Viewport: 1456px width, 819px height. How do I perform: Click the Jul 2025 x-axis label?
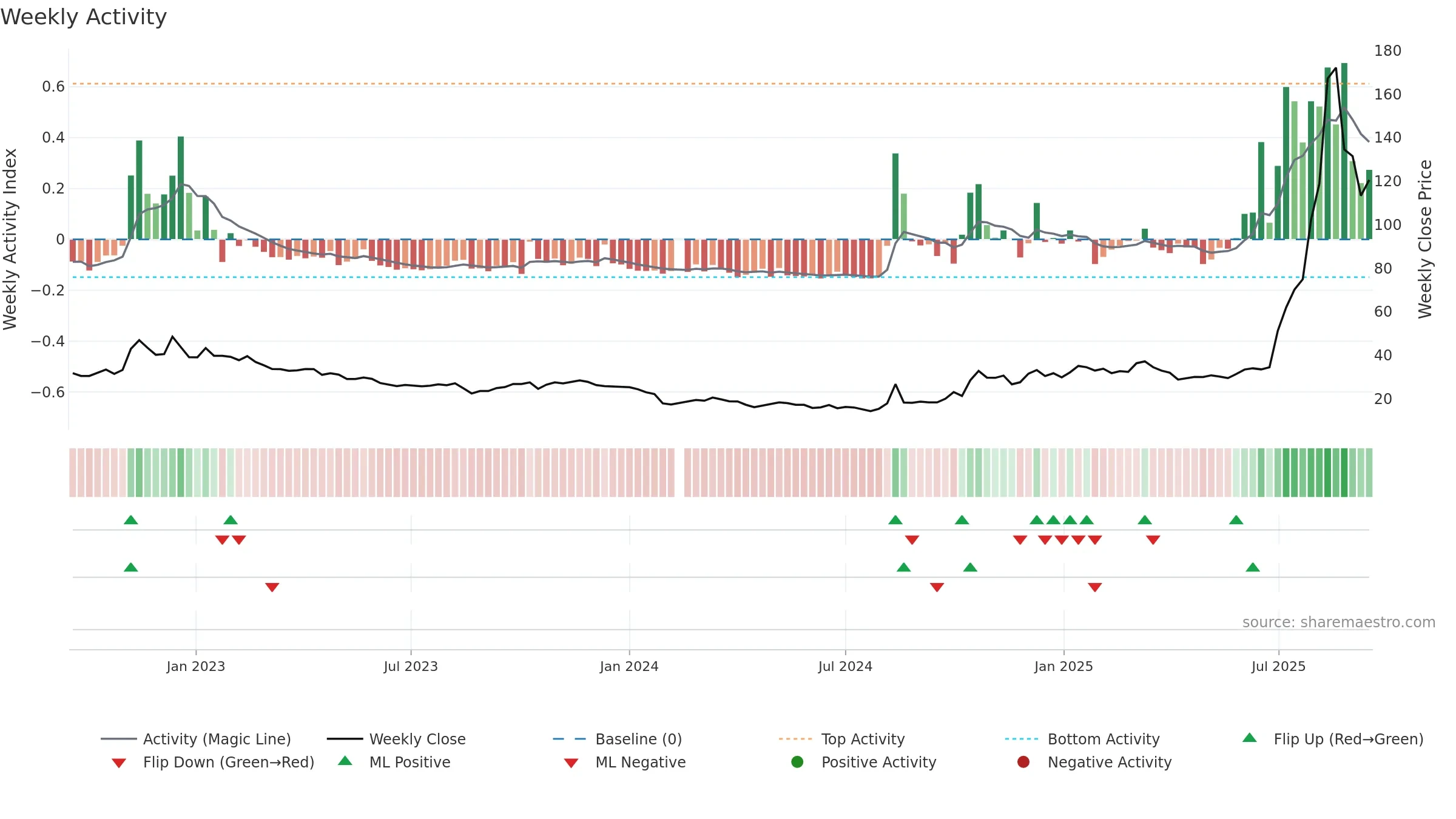pyautogui.click(x=1278, y=666)
